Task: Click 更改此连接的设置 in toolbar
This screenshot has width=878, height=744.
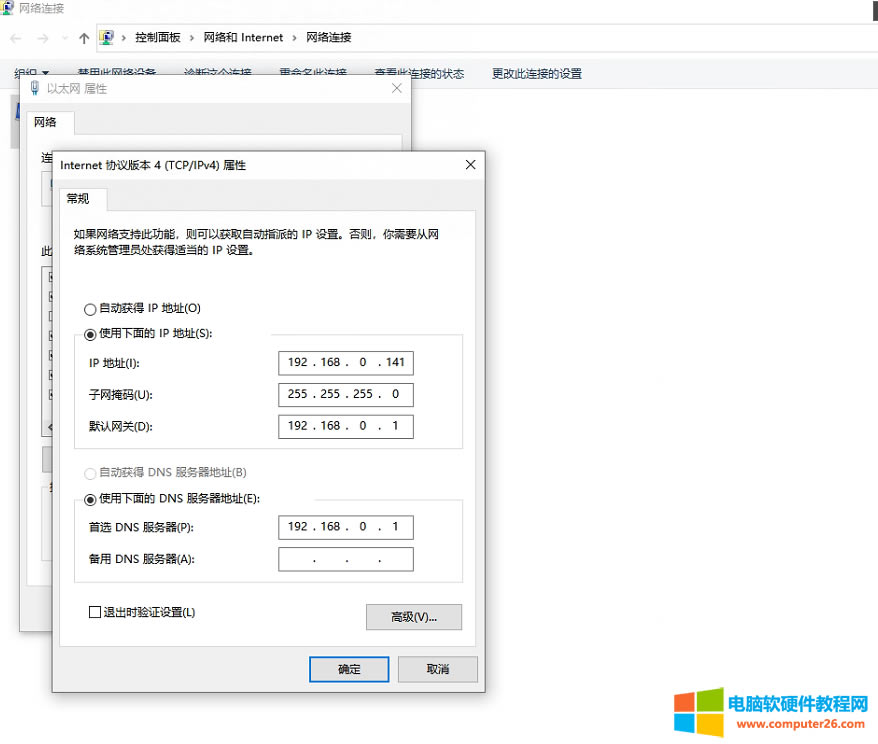Action: 536,73
